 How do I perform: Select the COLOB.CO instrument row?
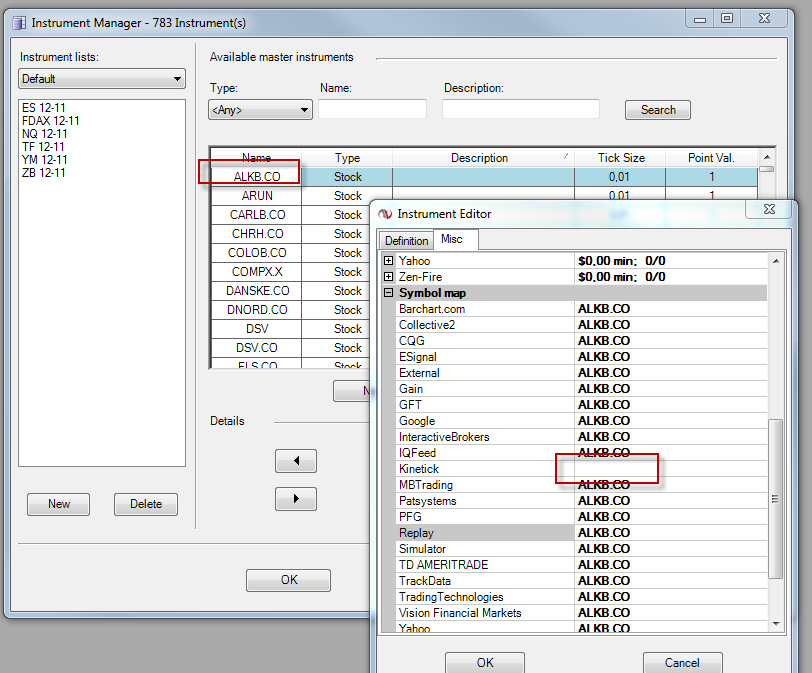tap(291, 253)
